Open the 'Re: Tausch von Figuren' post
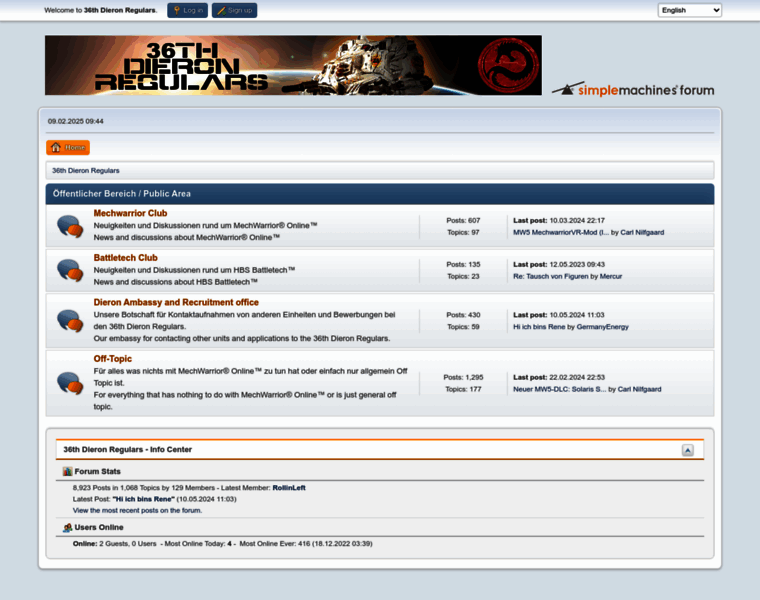This screenshot has width=760, height=600. (551, 276)
